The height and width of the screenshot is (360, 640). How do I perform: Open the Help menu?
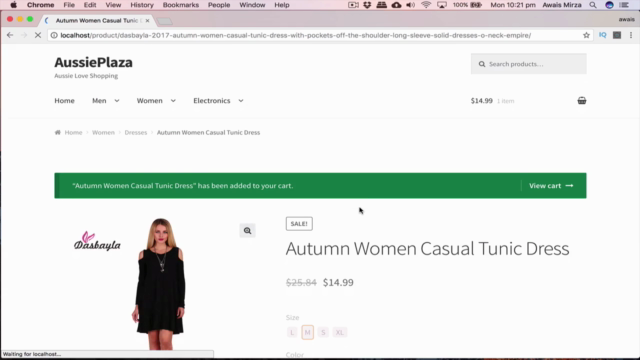282,5
